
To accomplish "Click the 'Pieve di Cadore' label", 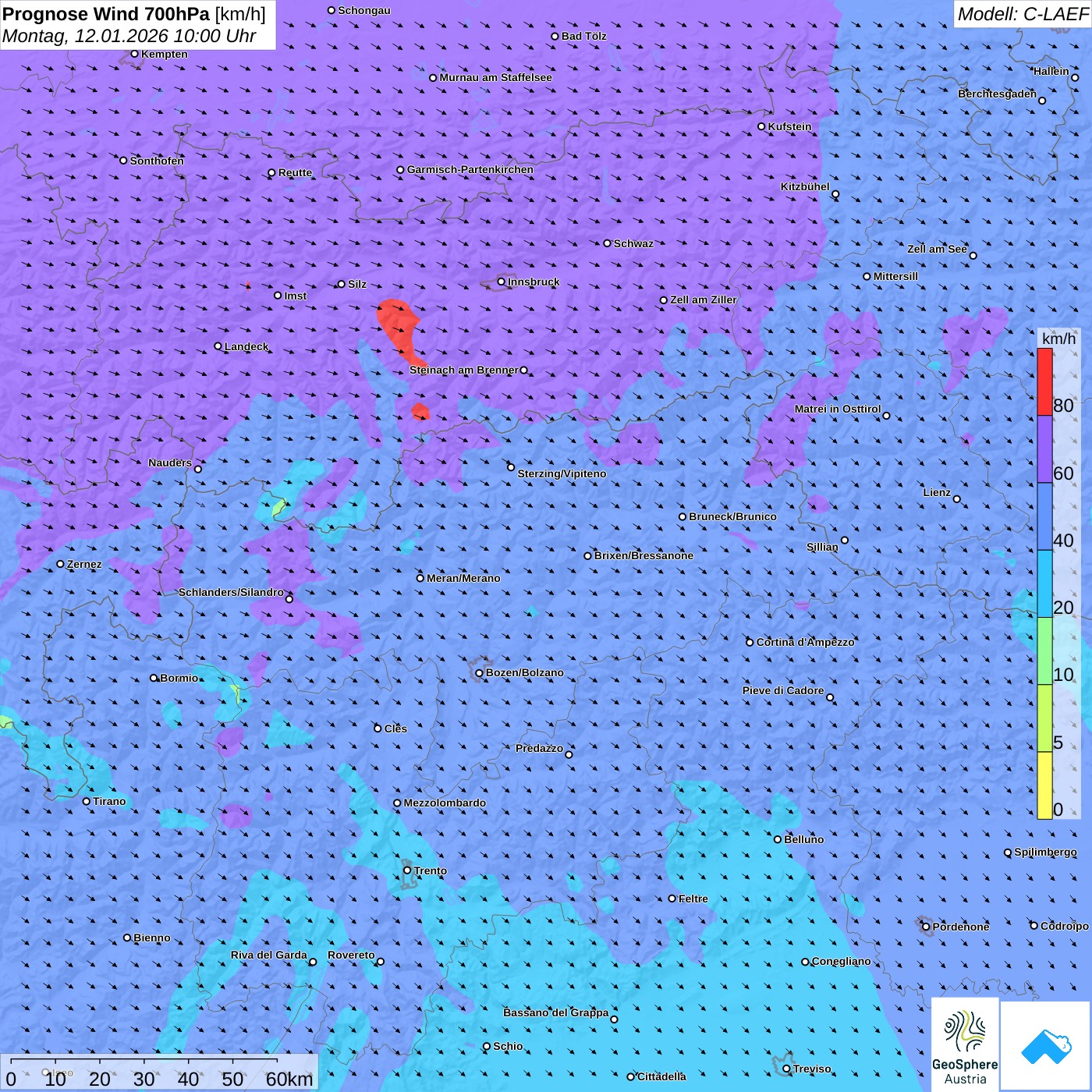I will tap(783, 690).
